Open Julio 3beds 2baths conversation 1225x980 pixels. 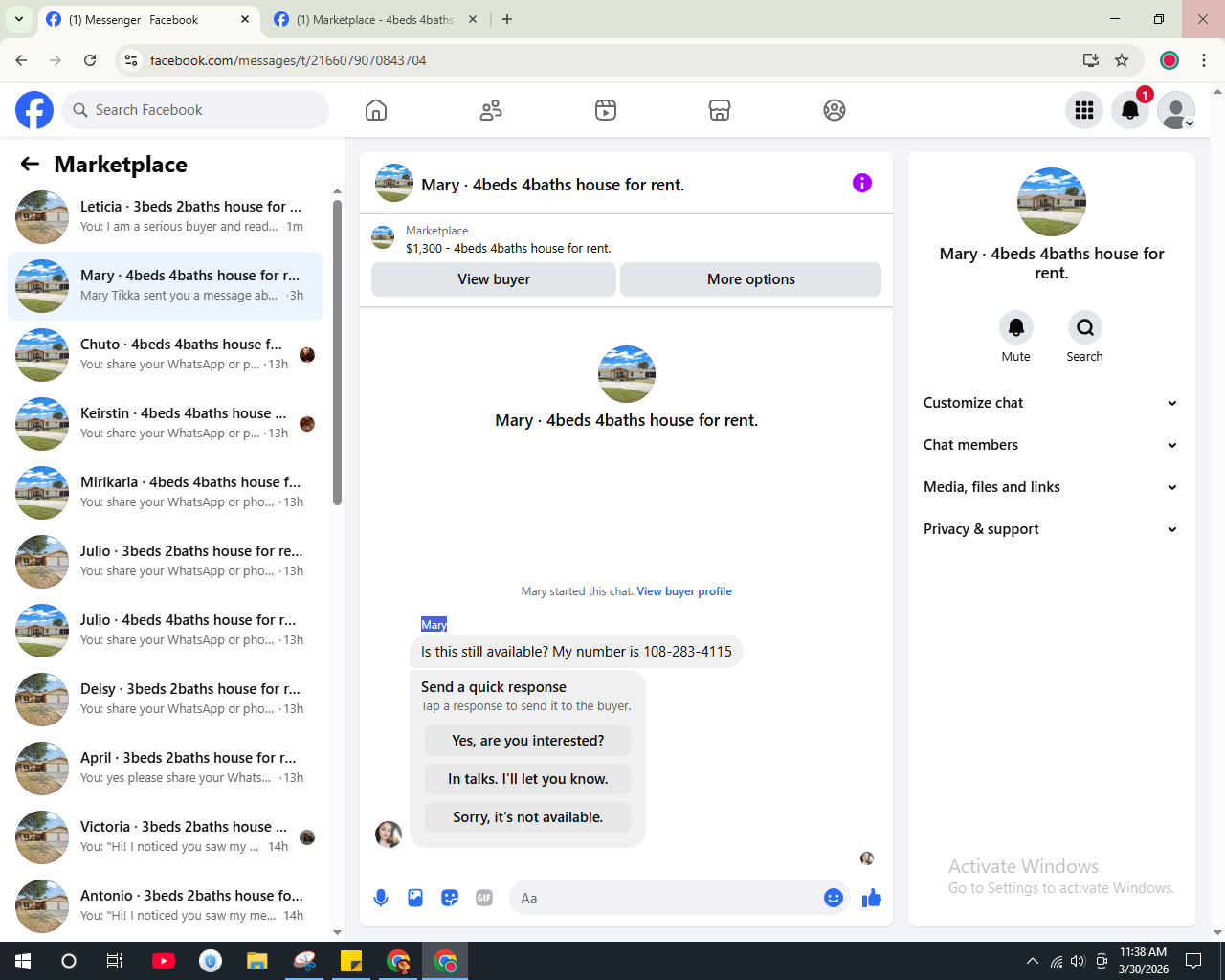pos(165,561)
